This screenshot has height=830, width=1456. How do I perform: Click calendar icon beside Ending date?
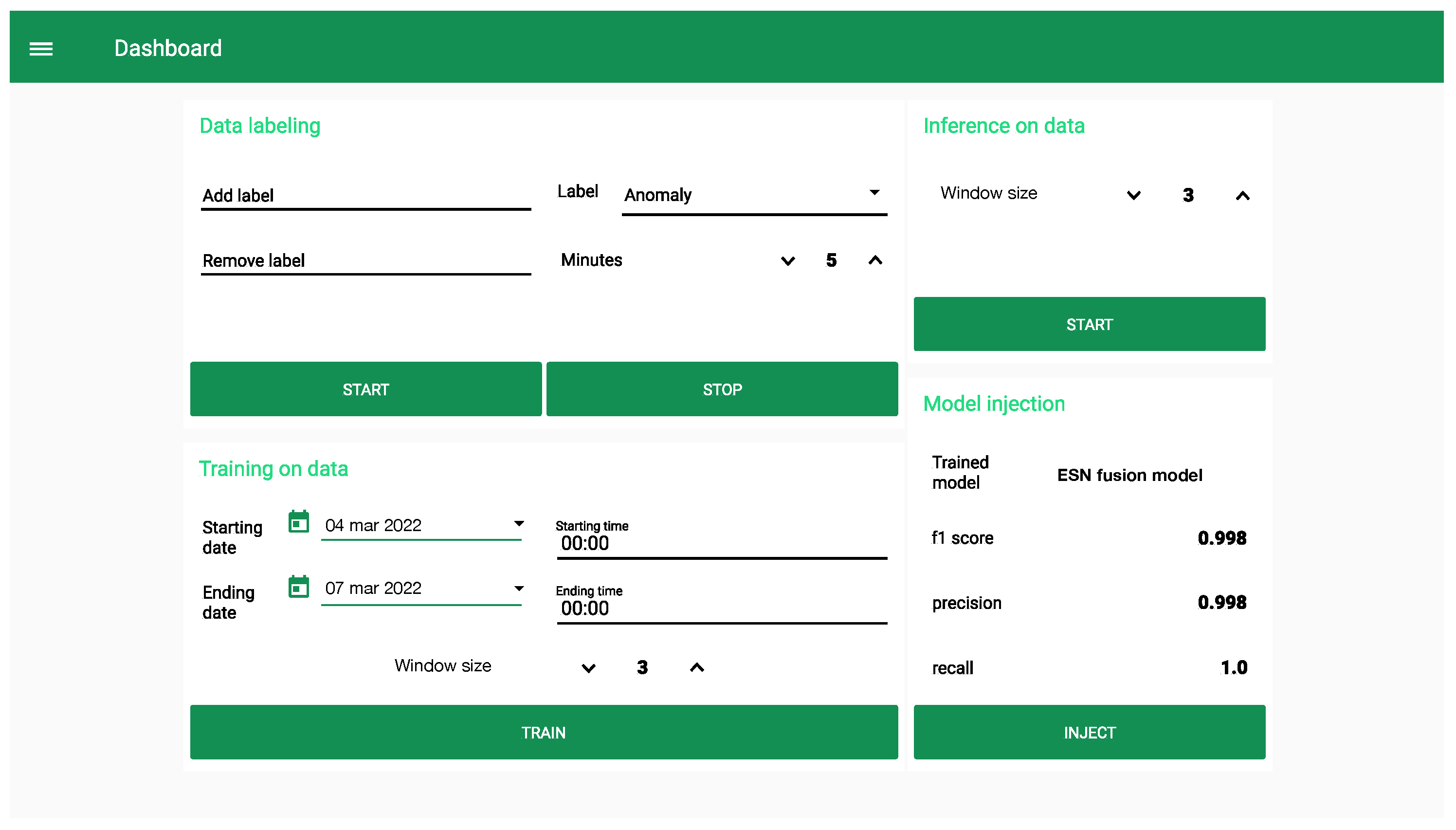299,587
